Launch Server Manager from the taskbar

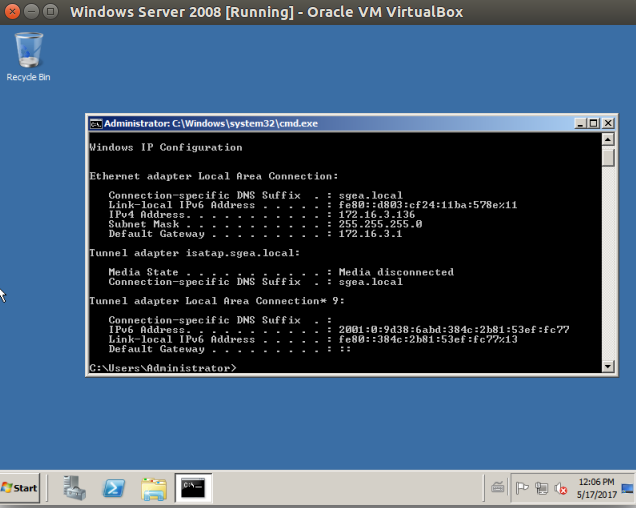point(74,488)
